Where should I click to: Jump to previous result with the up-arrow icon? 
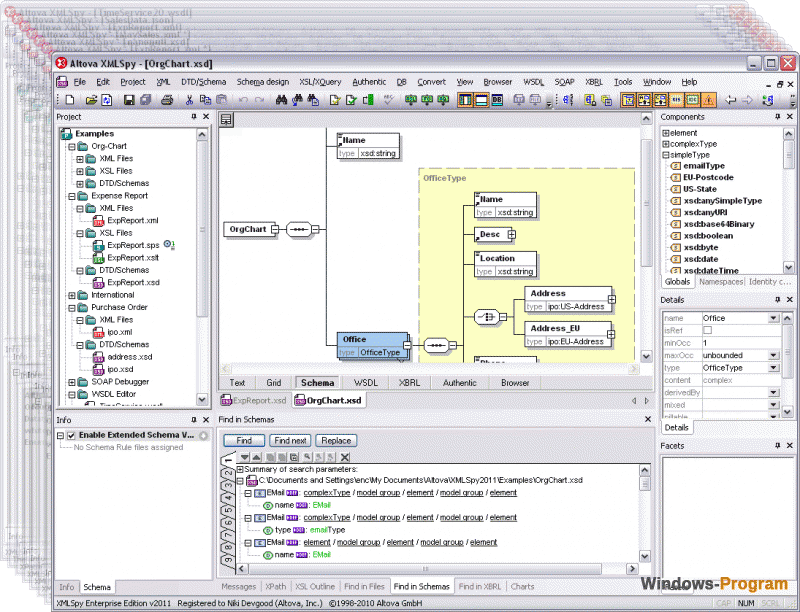pos(256,457)
